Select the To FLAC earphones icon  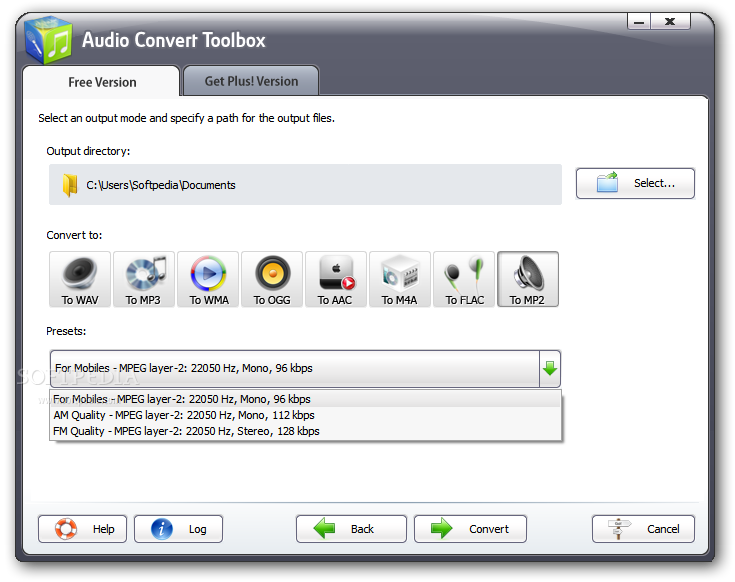[x=464, y=279]
